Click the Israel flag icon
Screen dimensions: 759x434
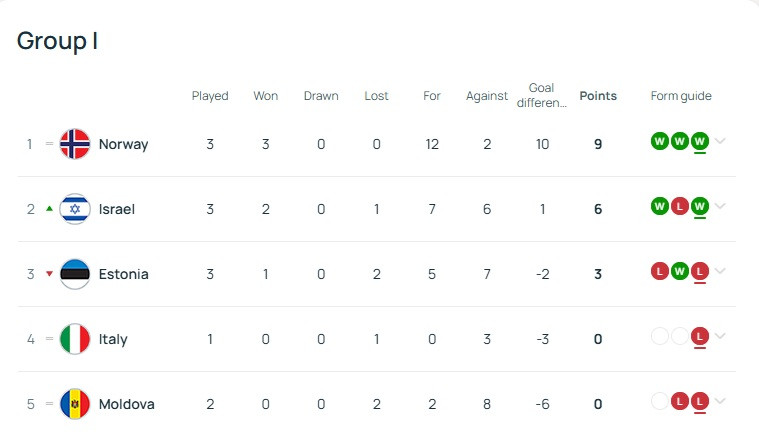(75, 209)
